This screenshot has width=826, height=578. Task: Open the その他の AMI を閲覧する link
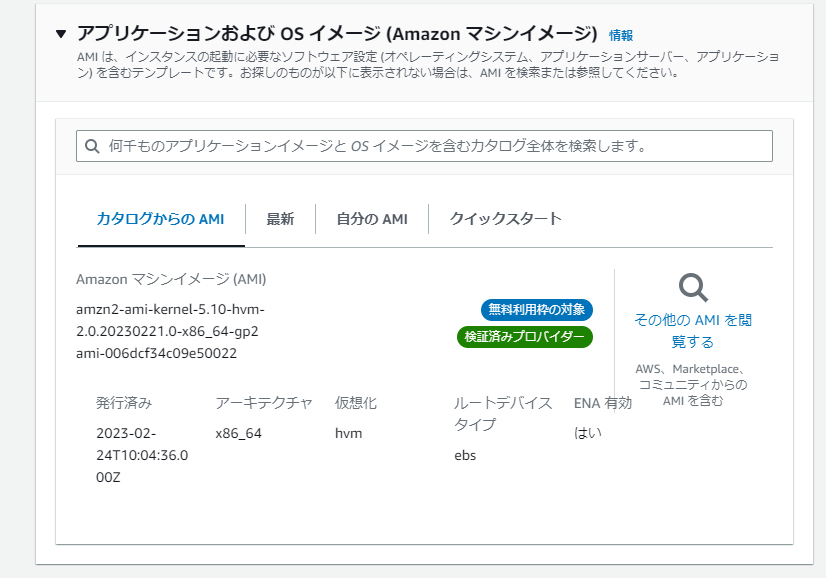pos(693,331)
